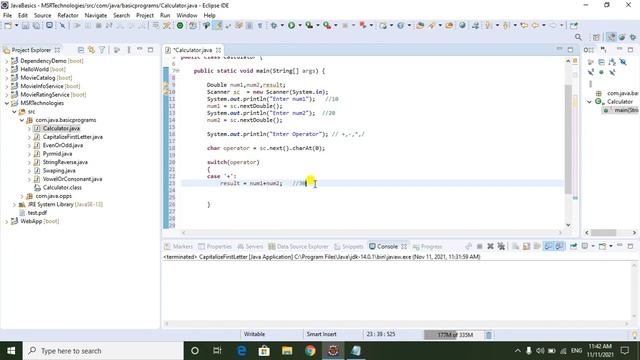
Task: Select Calculator class in Outline view
Action: point(620,102)
